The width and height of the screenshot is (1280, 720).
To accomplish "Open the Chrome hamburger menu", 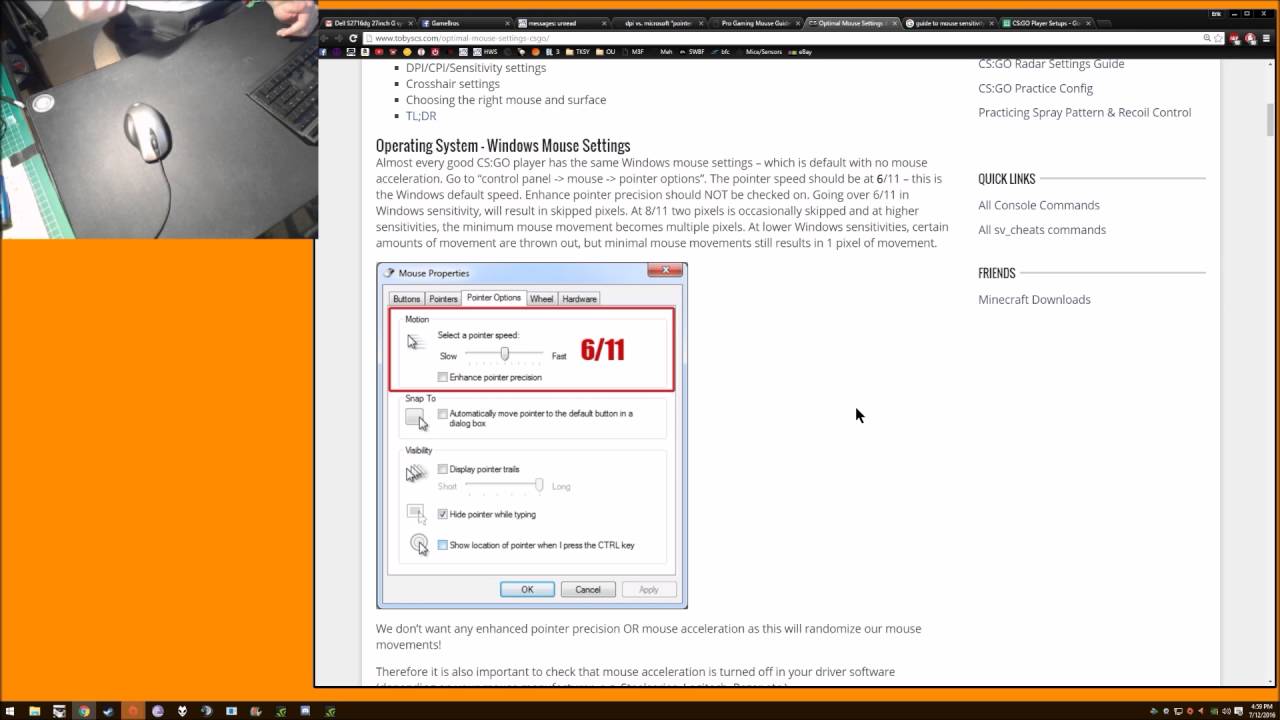I will coord(1267,38).
